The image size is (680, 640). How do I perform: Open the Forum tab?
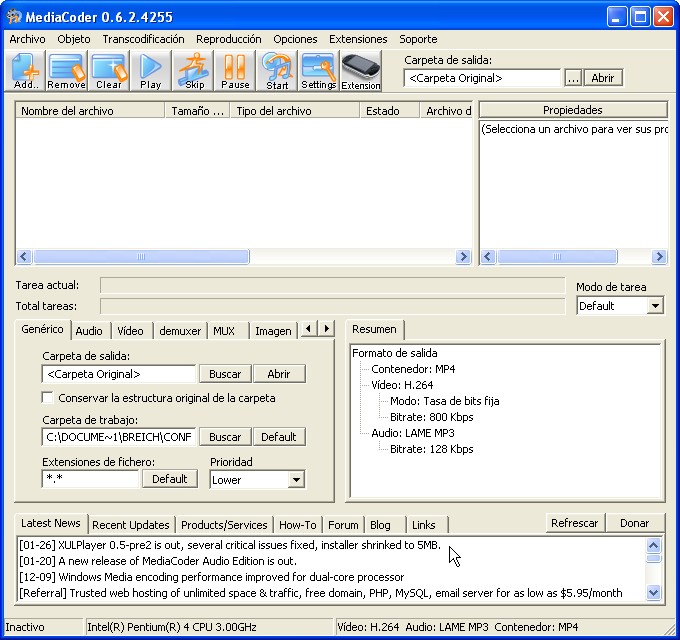[x=343, y=525]
